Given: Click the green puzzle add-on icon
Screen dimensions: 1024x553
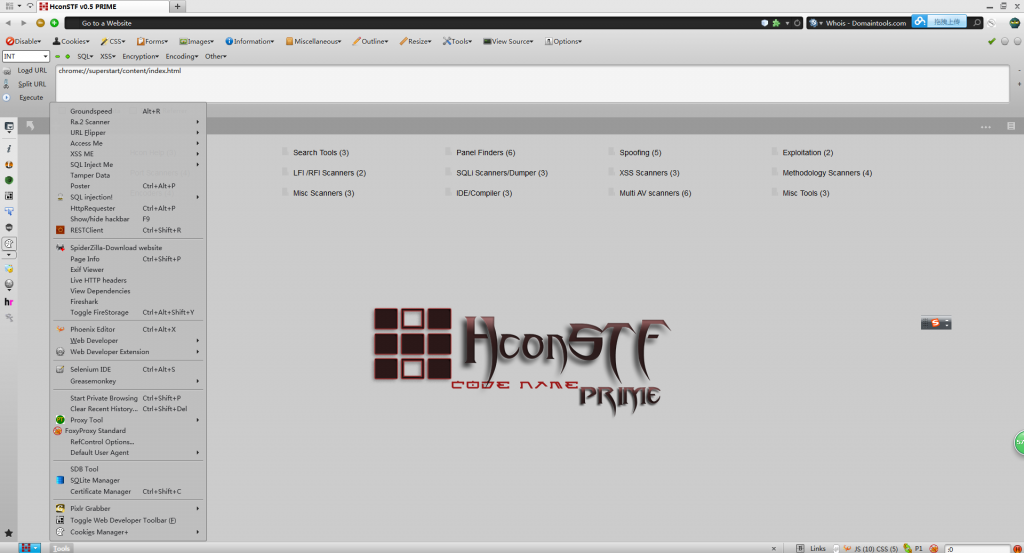Looking at the screenshot, I should click(776, 23).
